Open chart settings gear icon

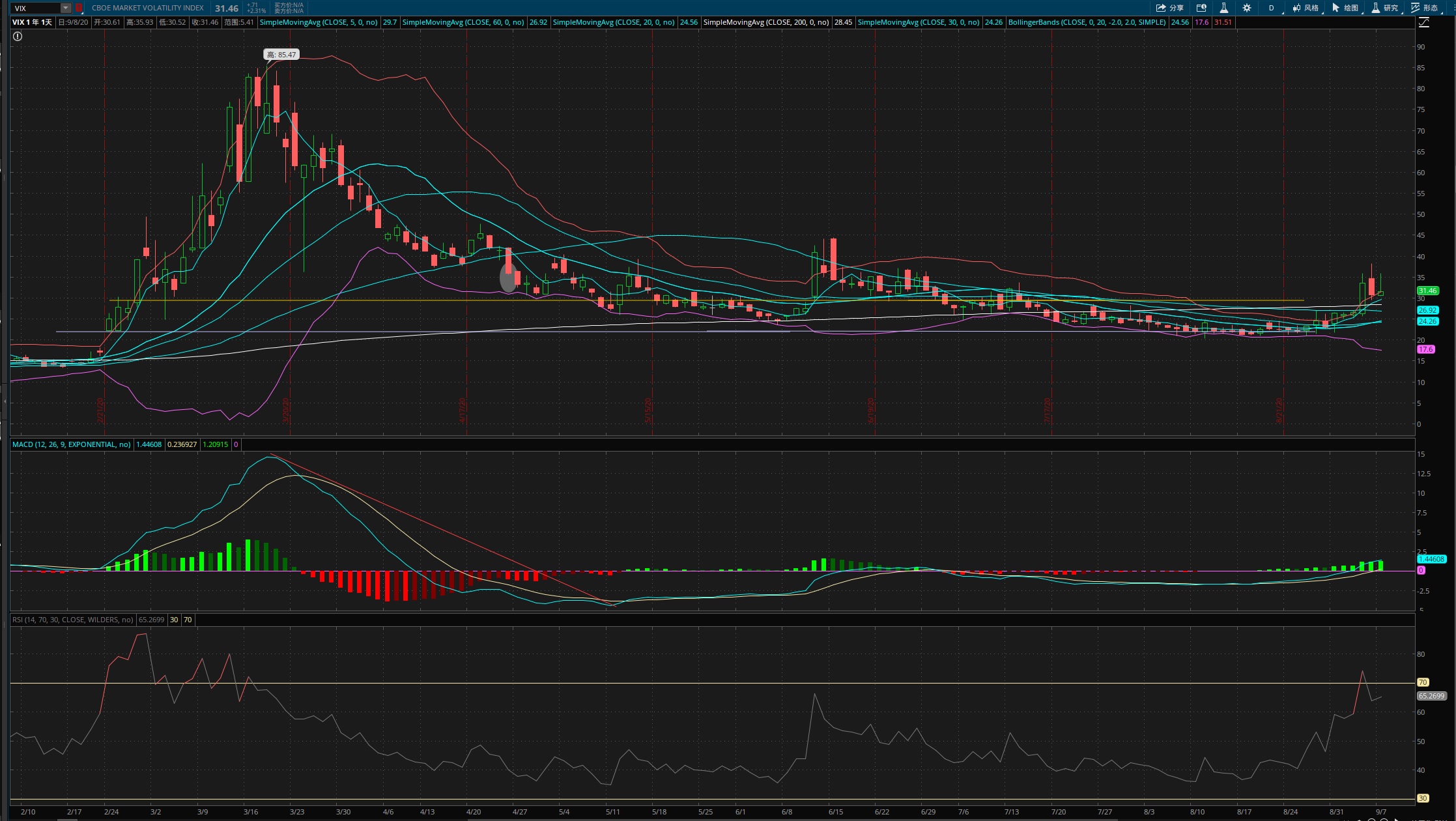tap(1246, 8)
